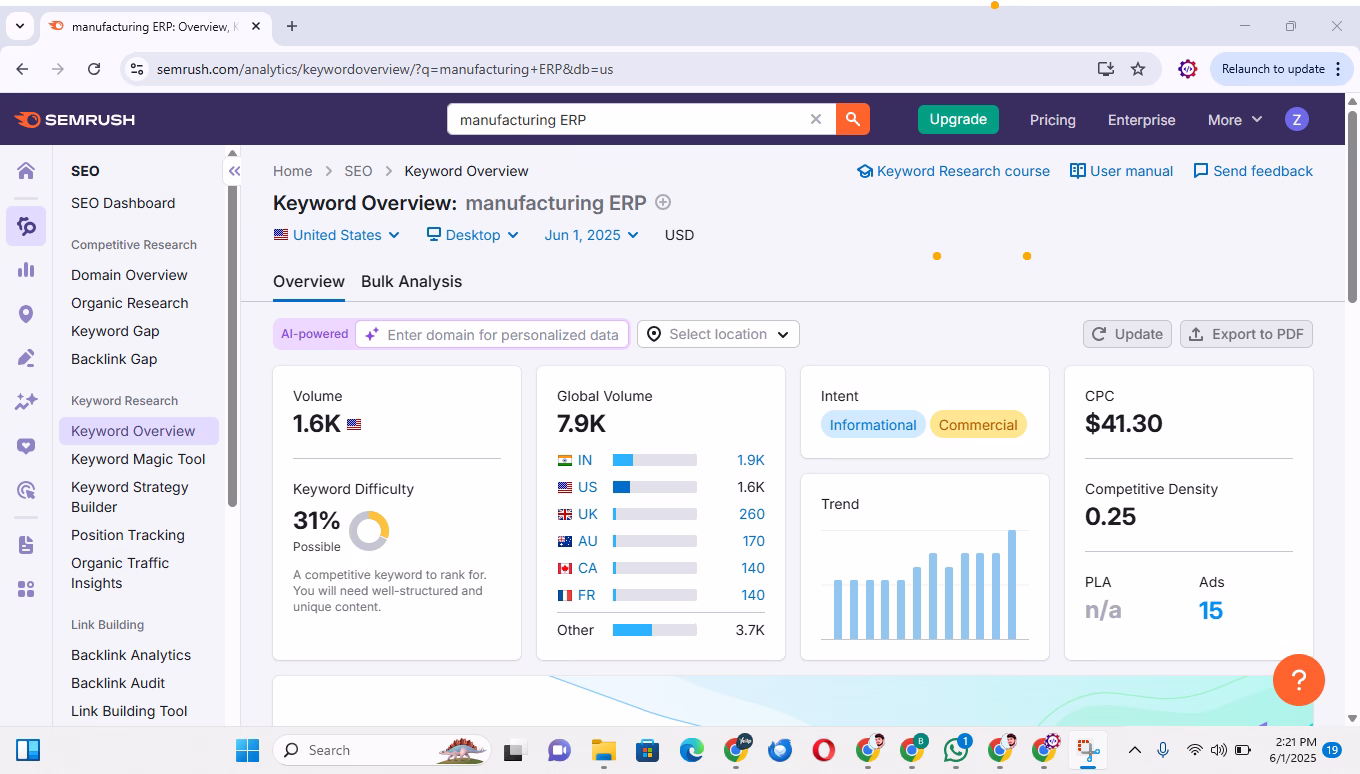Screen dimensions: 1360x774
Task: Reload the page in browser
Action: [x=94, y=69]
